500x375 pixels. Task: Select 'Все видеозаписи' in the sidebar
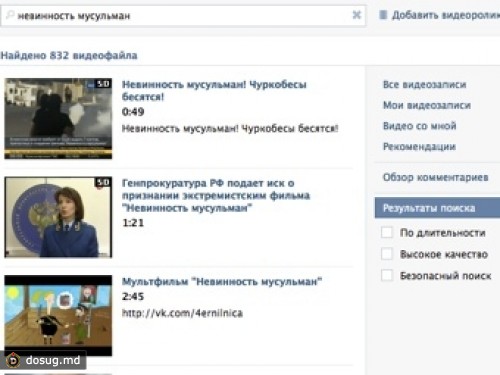click(424, 85)
